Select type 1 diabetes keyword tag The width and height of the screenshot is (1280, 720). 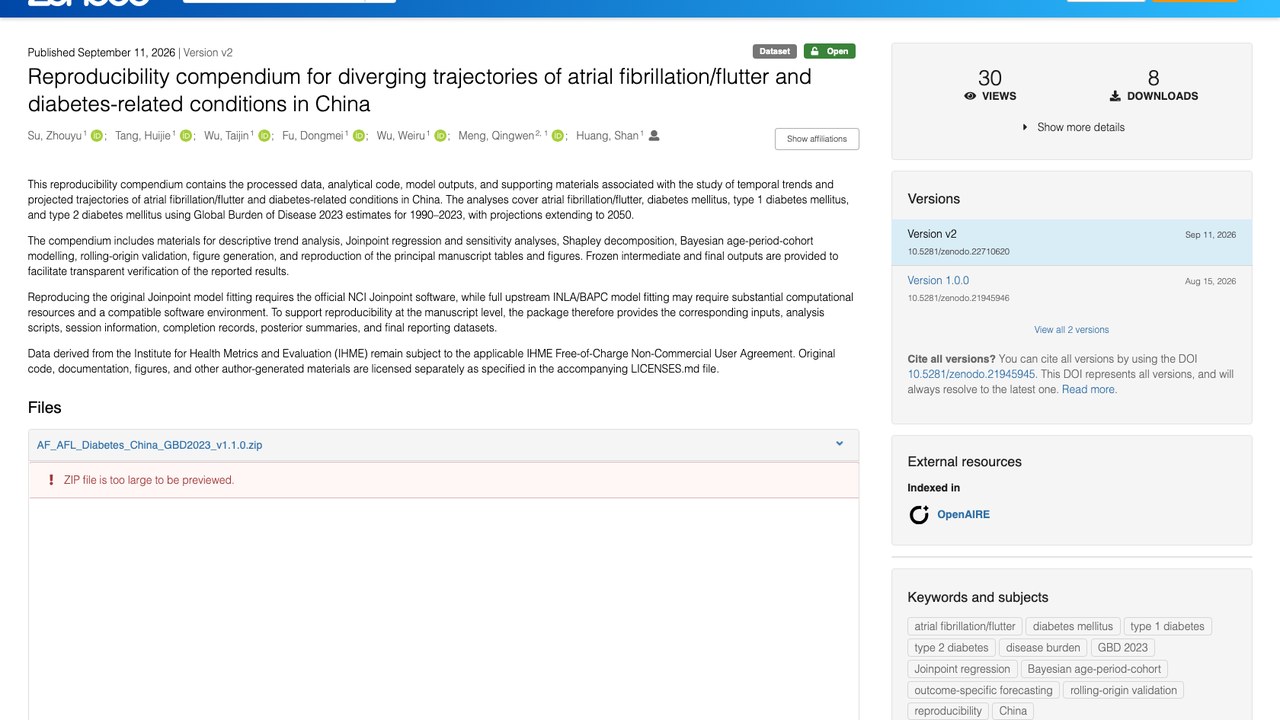(1168, 626)
